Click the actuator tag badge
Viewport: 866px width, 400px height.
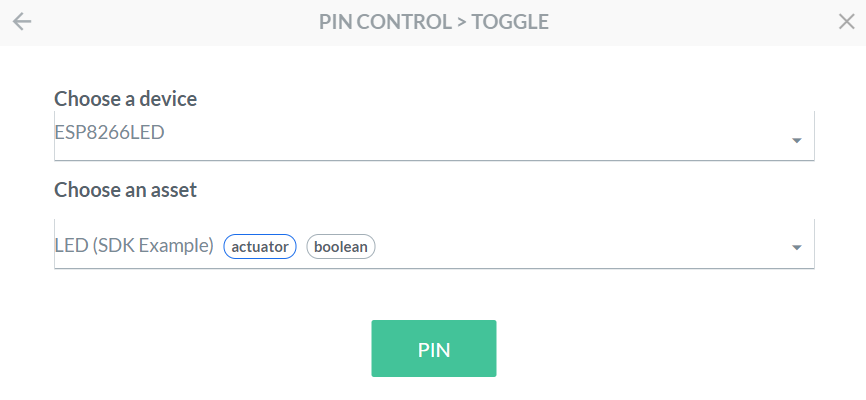260,246
